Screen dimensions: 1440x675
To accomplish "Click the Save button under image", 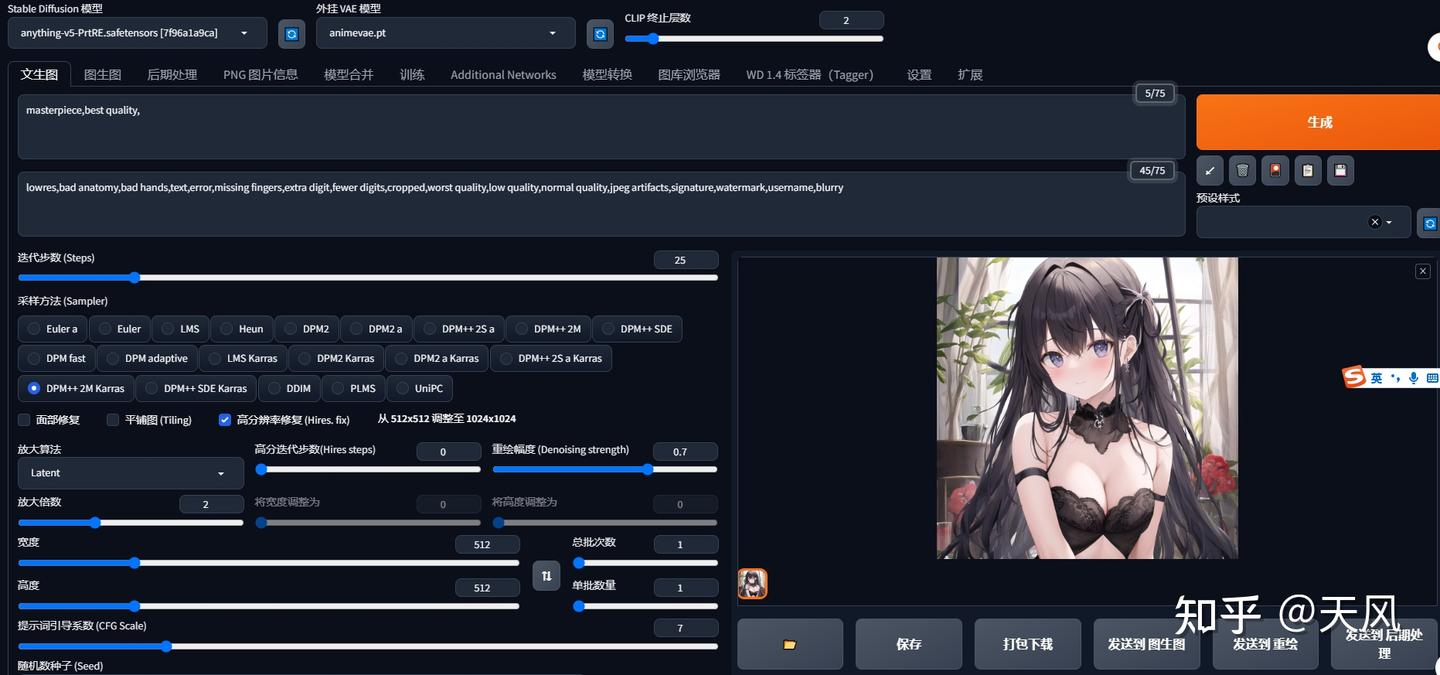I will click(909, 644).
